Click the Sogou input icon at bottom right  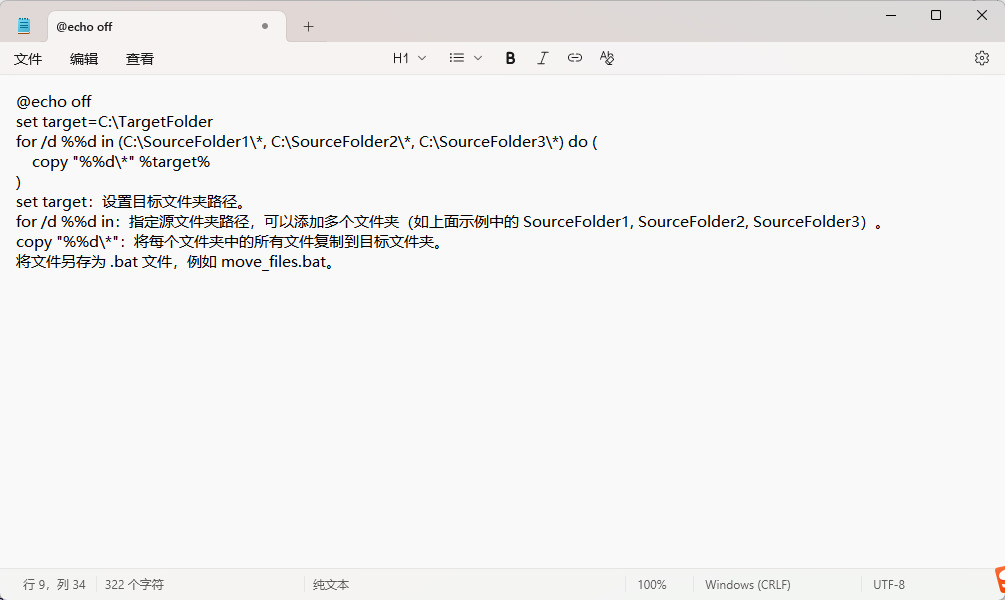click(x=999, y=580)
